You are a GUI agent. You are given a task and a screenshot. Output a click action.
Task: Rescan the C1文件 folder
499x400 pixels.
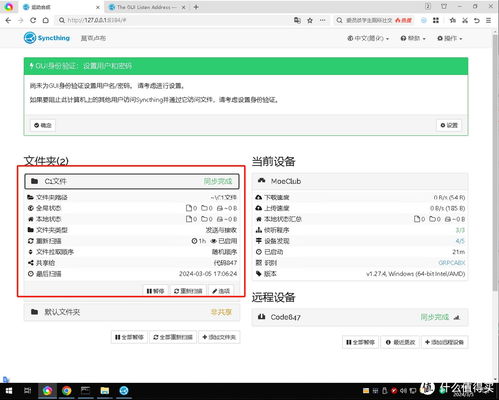(188, 291)
